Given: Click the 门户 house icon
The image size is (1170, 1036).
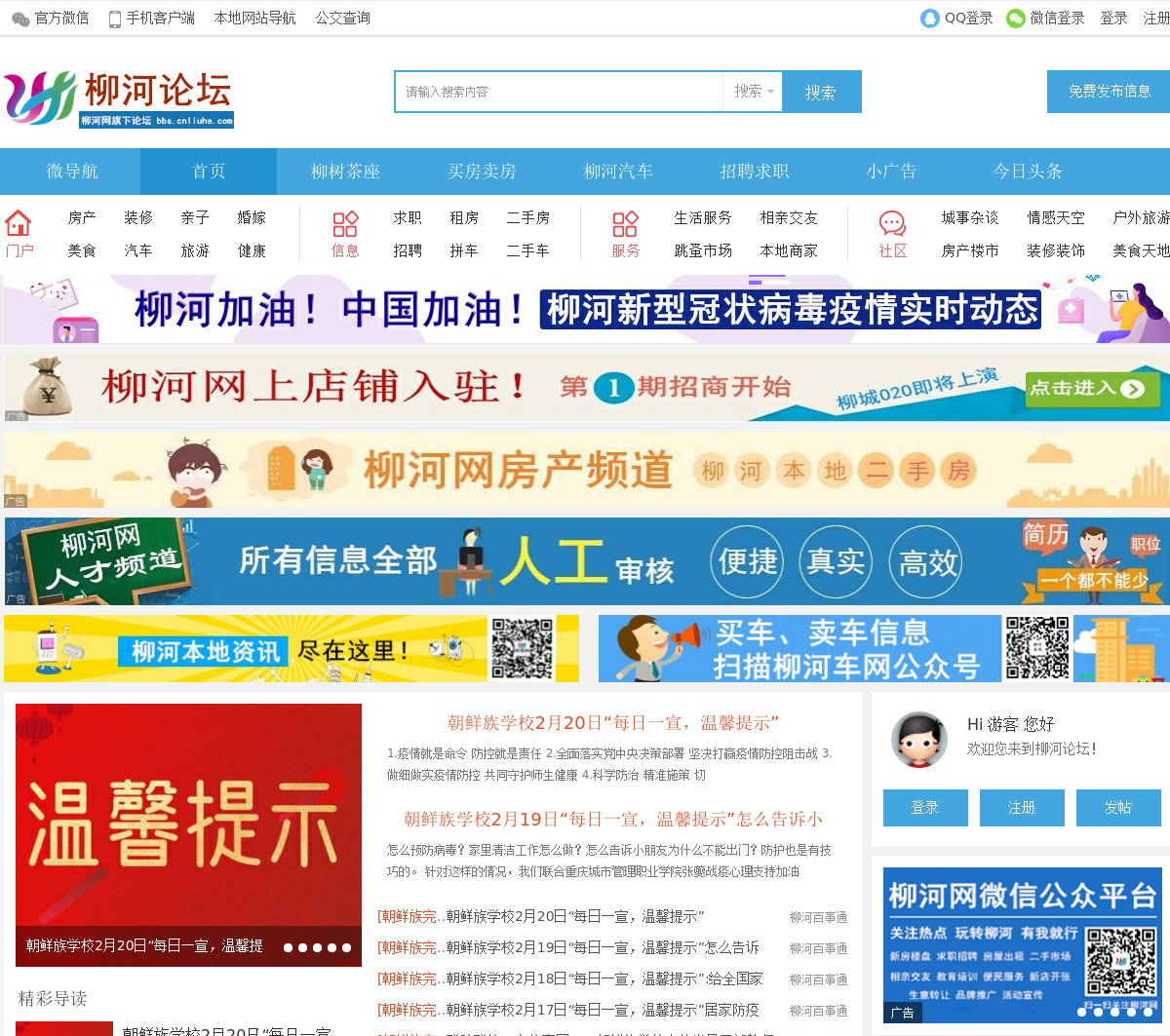Looking at the screenshot, I should click(19, 223).
